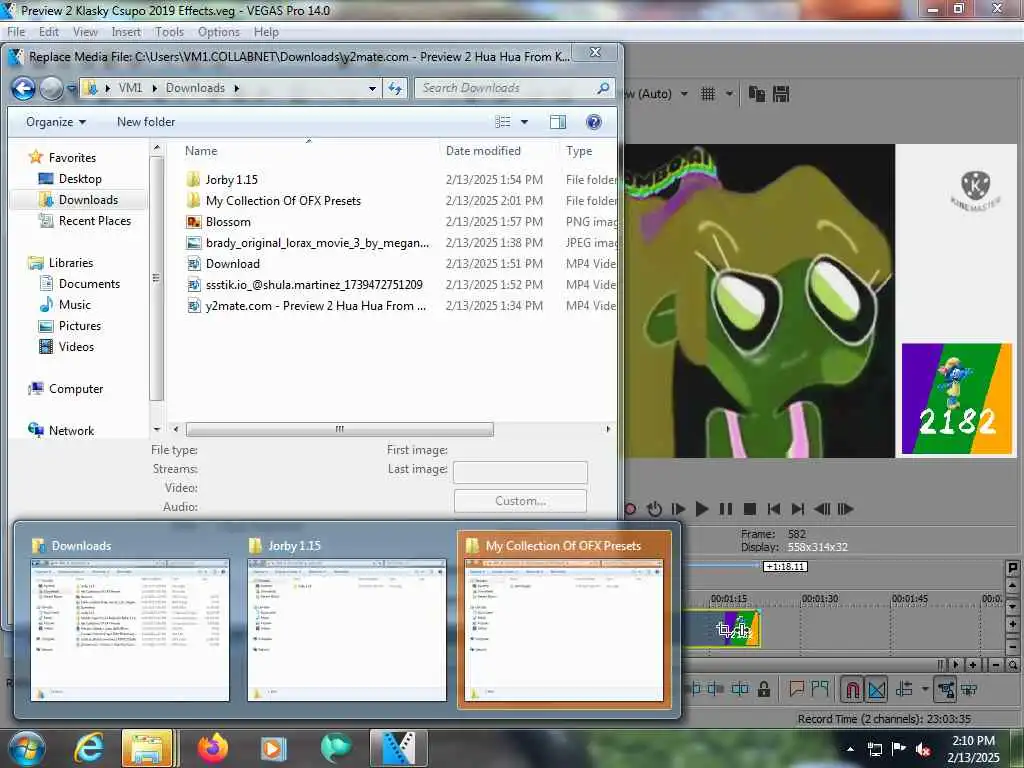Open the Overlays grid dropdown arrow
This screenshot has width=1024, height=768.
[x=729, y=94]
